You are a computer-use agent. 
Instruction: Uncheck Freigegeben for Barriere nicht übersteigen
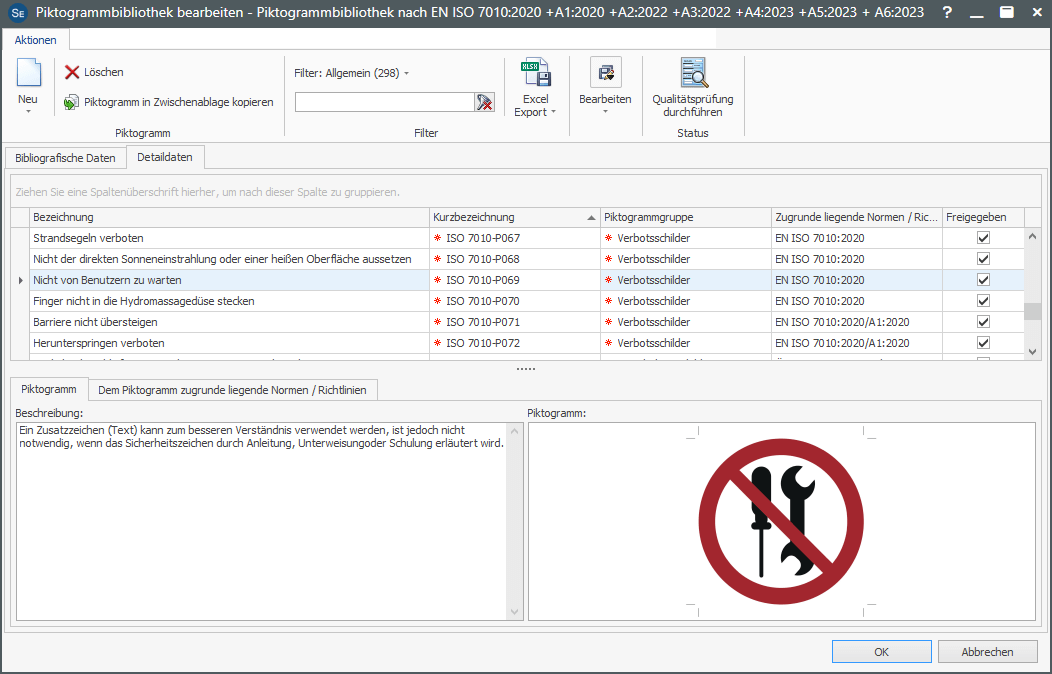coord(983,322)
